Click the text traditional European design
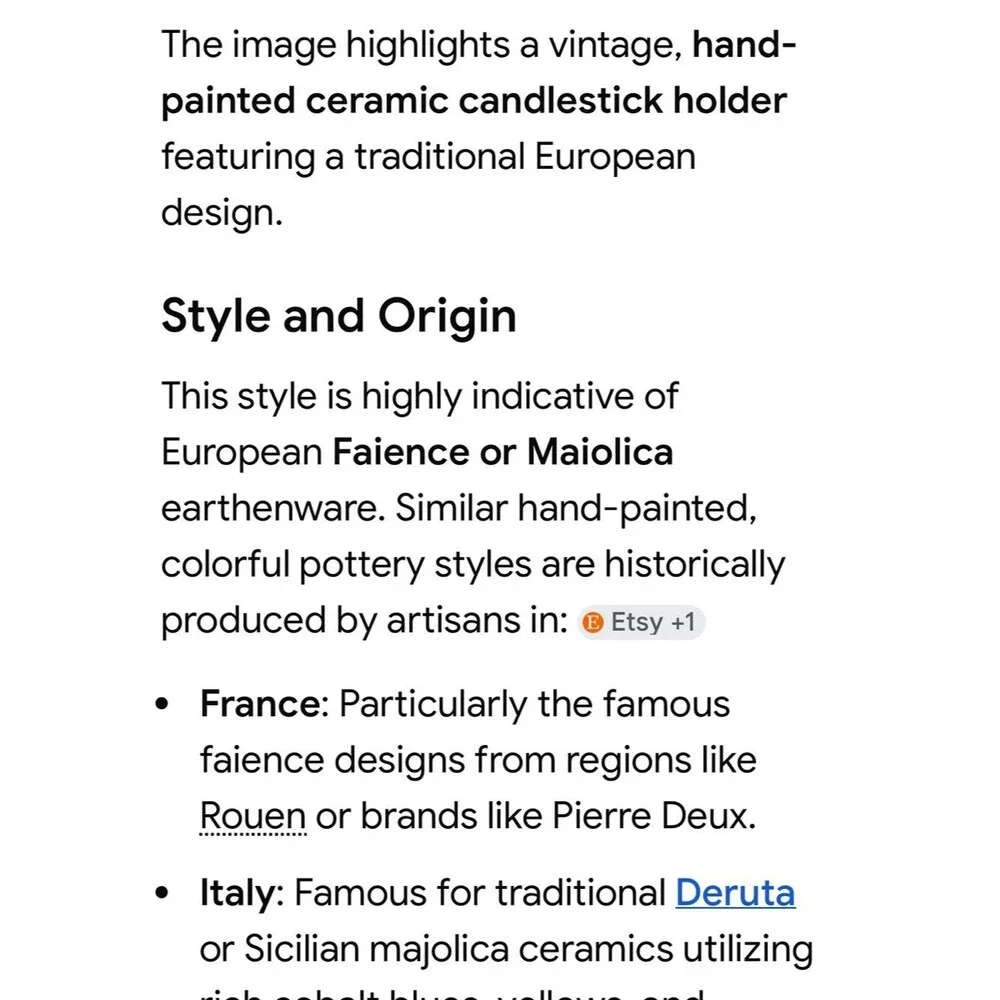The width and height of the screenshot is (1000, 1000). (x=429, y=184)
